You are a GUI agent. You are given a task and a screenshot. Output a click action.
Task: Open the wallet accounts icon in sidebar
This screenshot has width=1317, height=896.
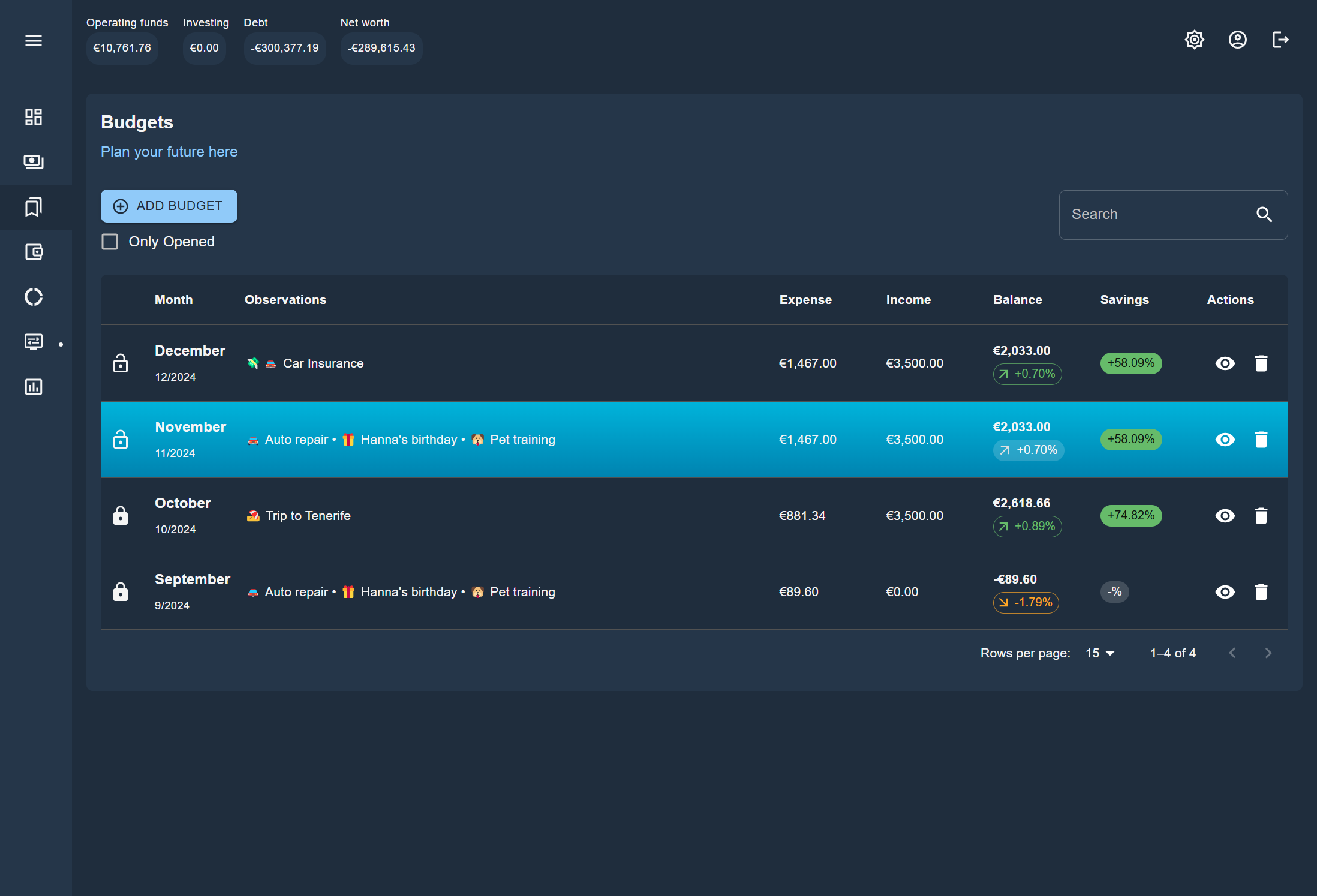[x=34, y=252]
